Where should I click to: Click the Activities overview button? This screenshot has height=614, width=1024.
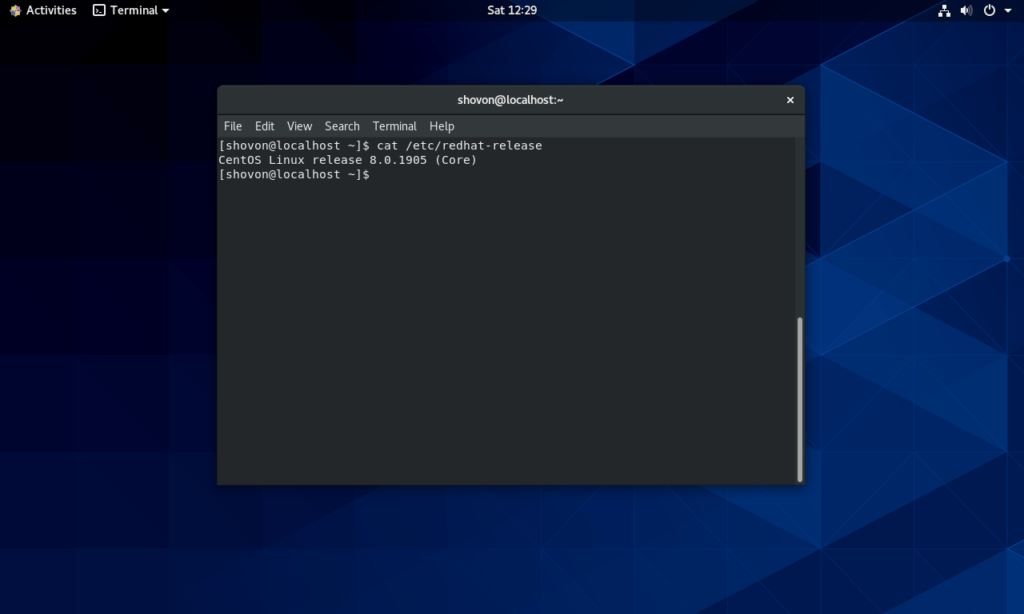(x=43, y=10)
